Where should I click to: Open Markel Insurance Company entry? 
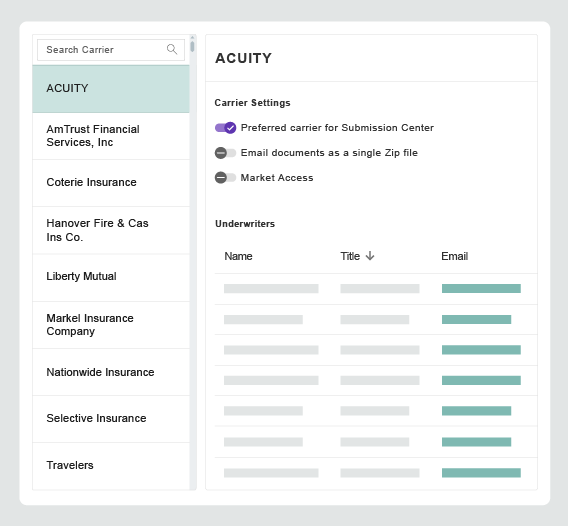[111, 325]
